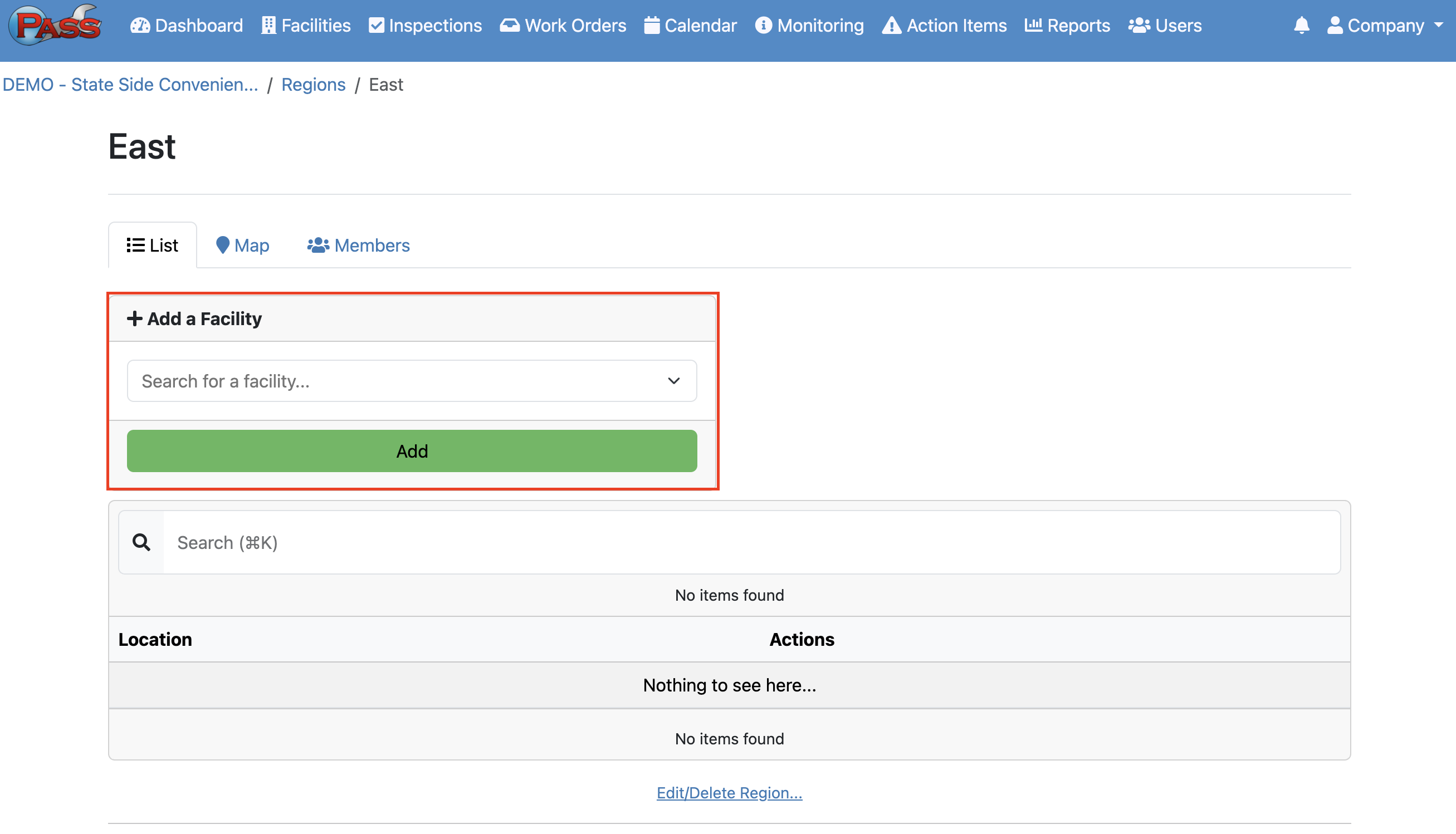Click the Monitoring info icon
Image resolution: width=1456 pixels, height=834 pixels.
point(763,25)
